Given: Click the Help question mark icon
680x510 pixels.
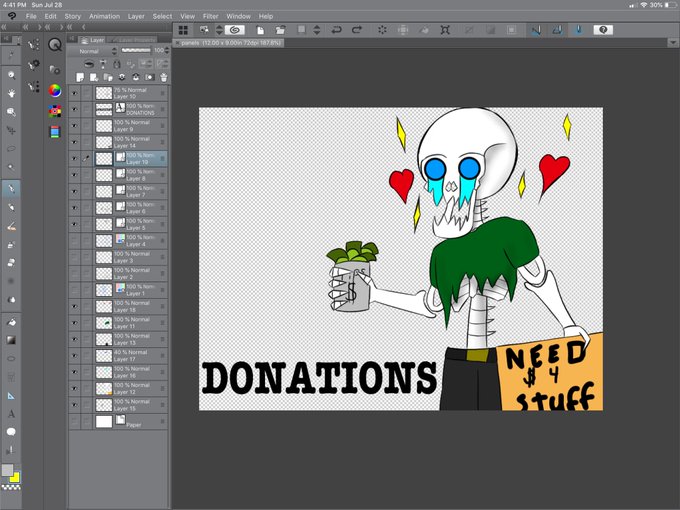Looking at the screenshot, I should 603,30.
